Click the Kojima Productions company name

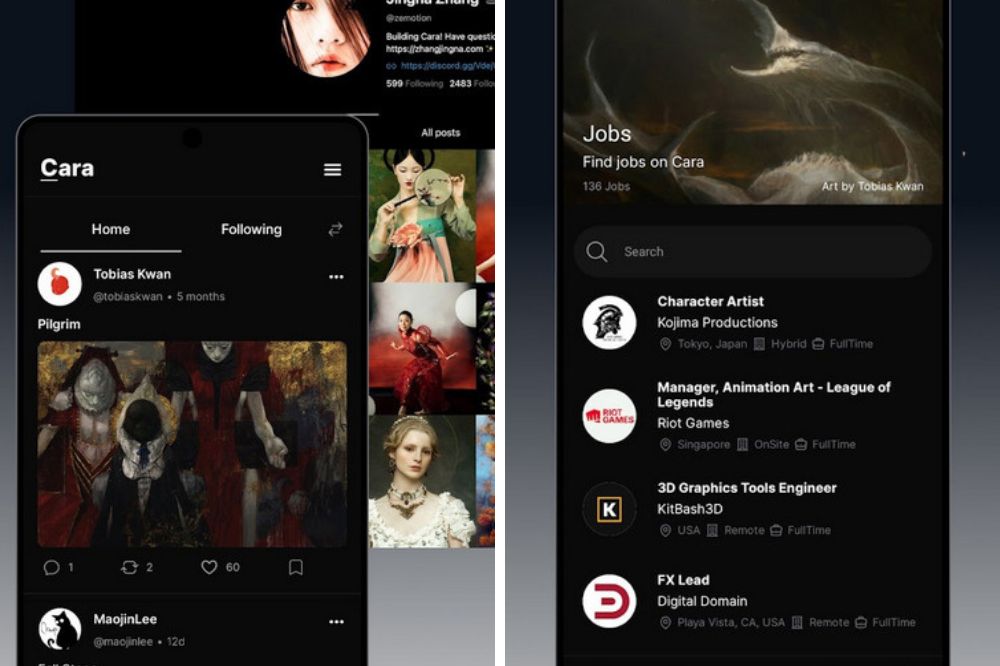click(717, 323)
